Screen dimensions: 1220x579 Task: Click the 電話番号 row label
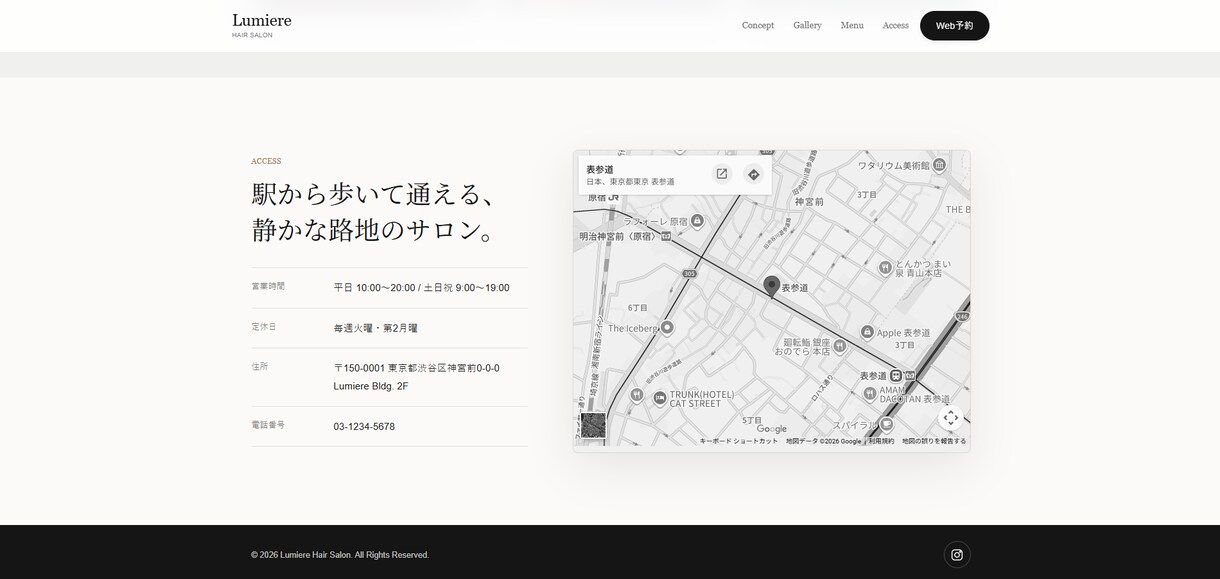268,425
